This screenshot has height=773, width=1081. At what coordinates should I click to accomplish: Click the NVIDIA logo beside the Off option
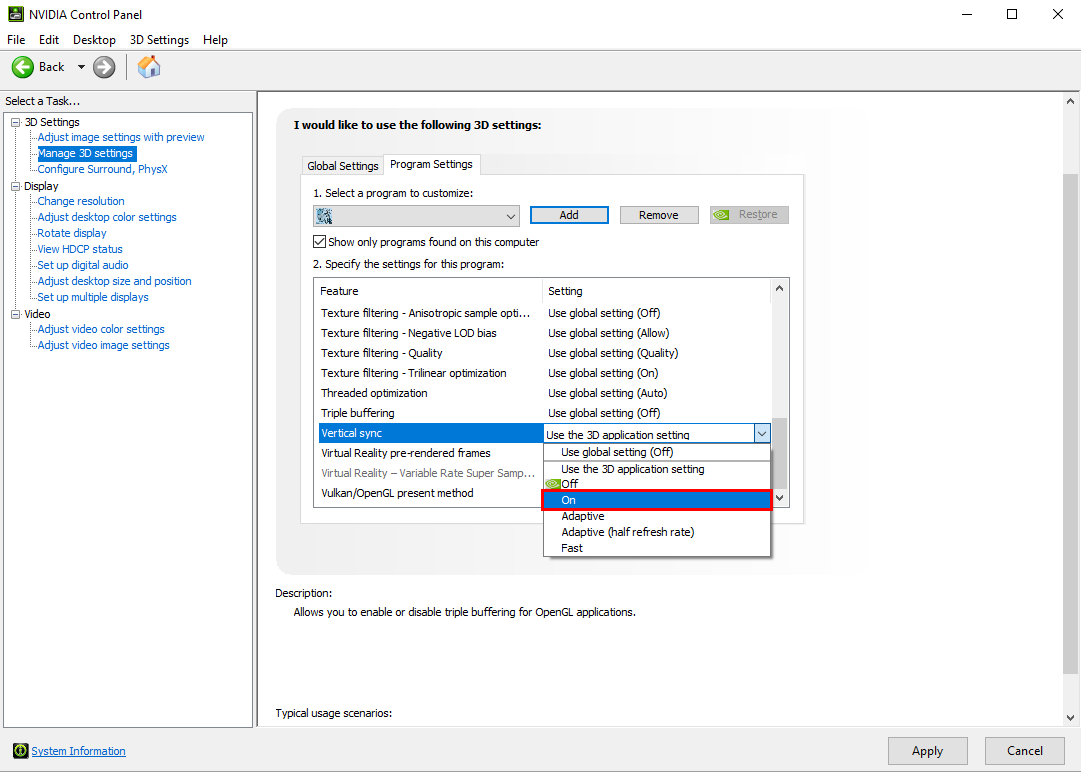click(x=552, y=484)
